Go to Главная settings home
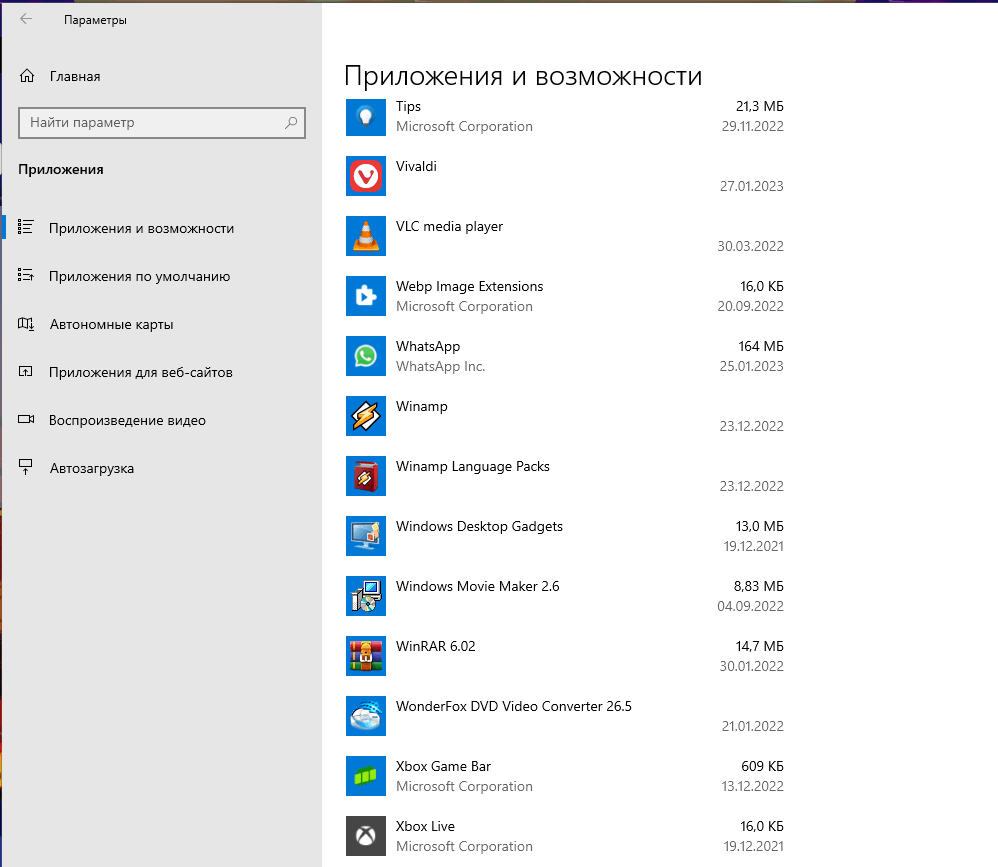The image size is (998, 867). click(x=74, y=76)
